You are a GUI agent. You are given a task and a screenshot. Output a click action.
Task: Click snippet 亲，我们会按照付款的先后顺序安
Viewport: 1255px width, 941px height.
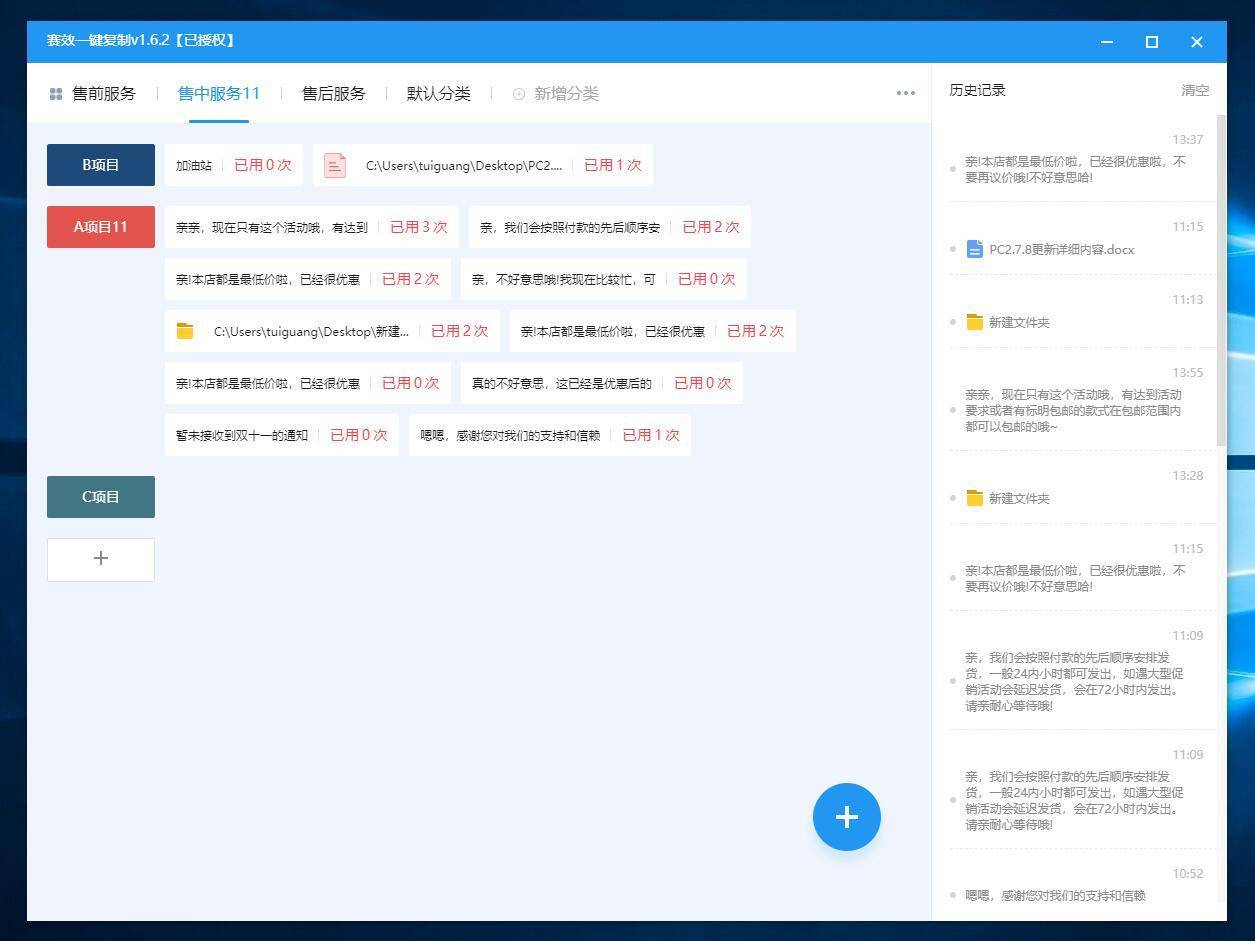[610, 227]
